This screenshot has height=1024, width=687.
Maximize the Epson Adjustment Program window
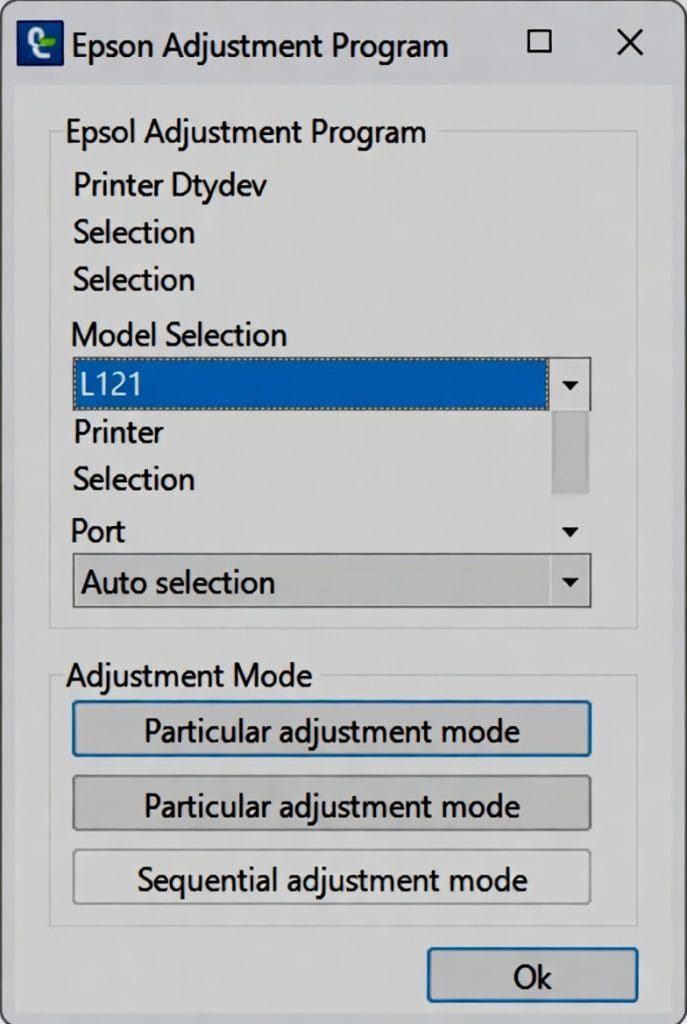539,41
